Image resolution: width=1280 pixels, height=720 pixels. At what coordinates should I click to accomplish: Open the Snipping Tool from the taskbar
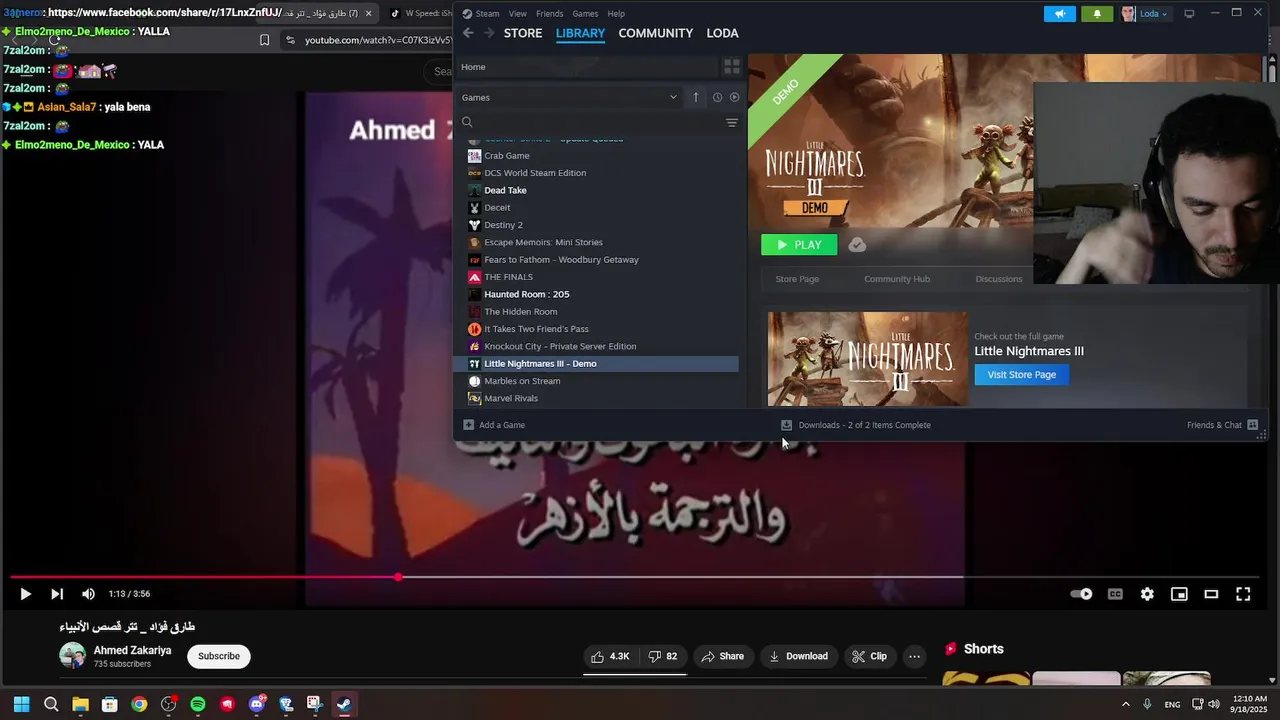point(314,704)
